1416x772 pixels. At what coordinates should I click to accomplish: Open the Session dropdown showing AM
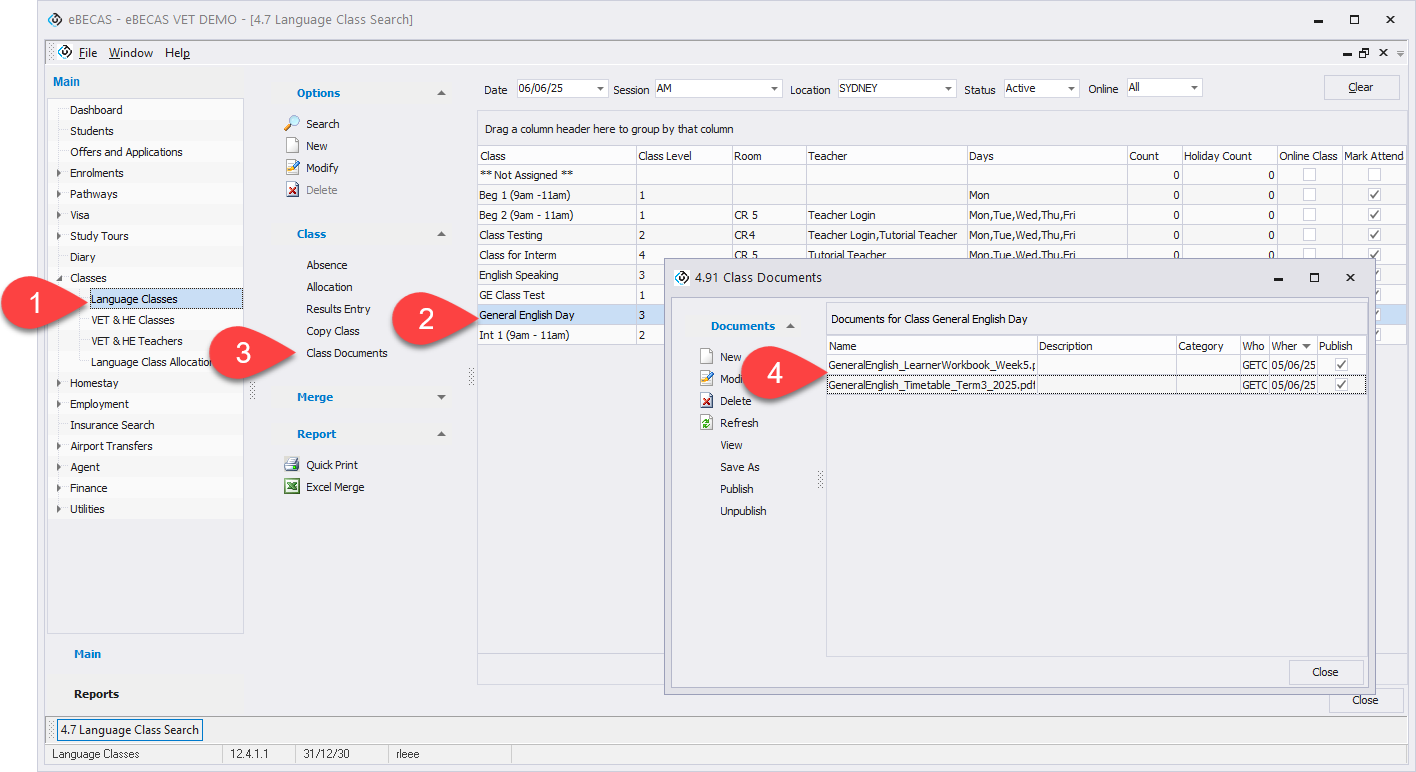[775, 89]
